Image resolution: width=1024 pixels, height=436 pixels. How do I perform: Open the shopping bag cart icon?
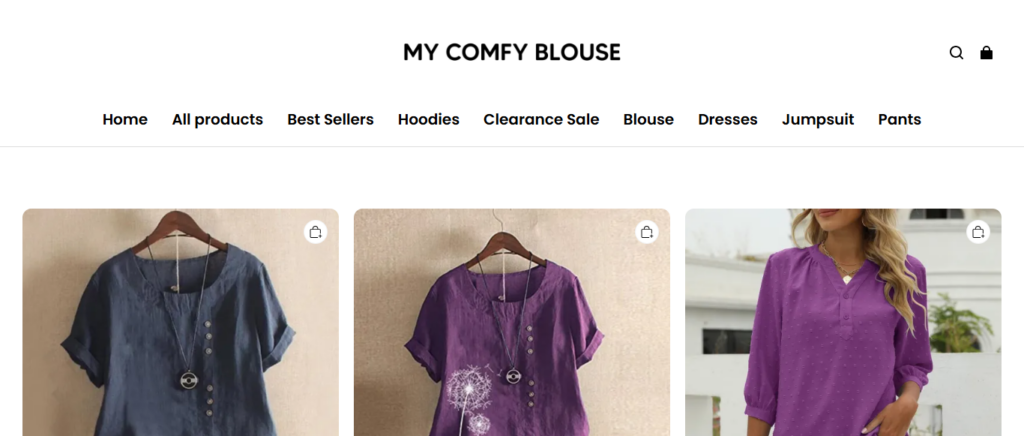(x=986, y=53)
